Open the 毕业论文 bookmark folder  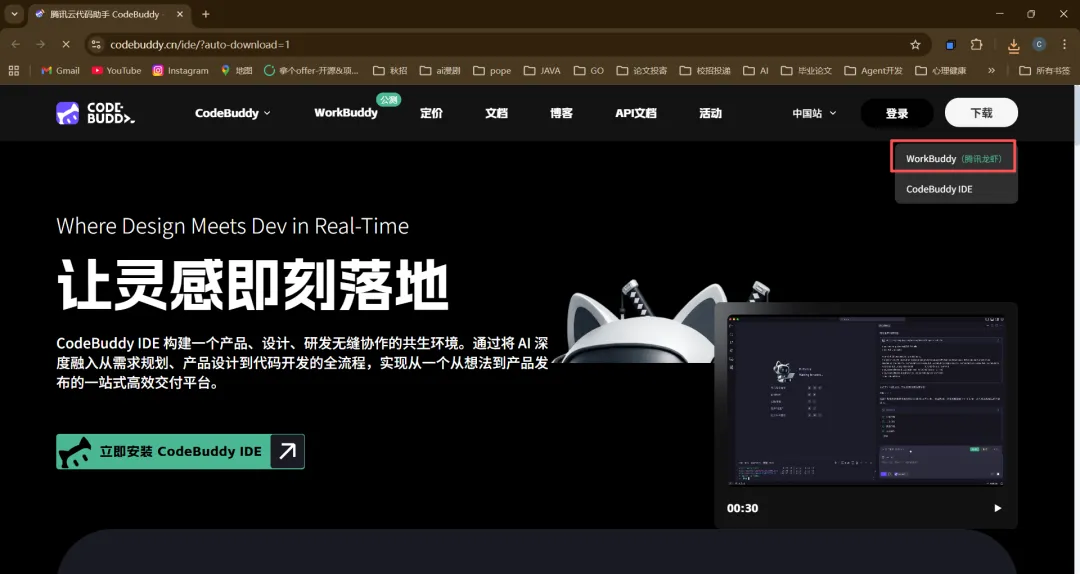click(807, 70)
